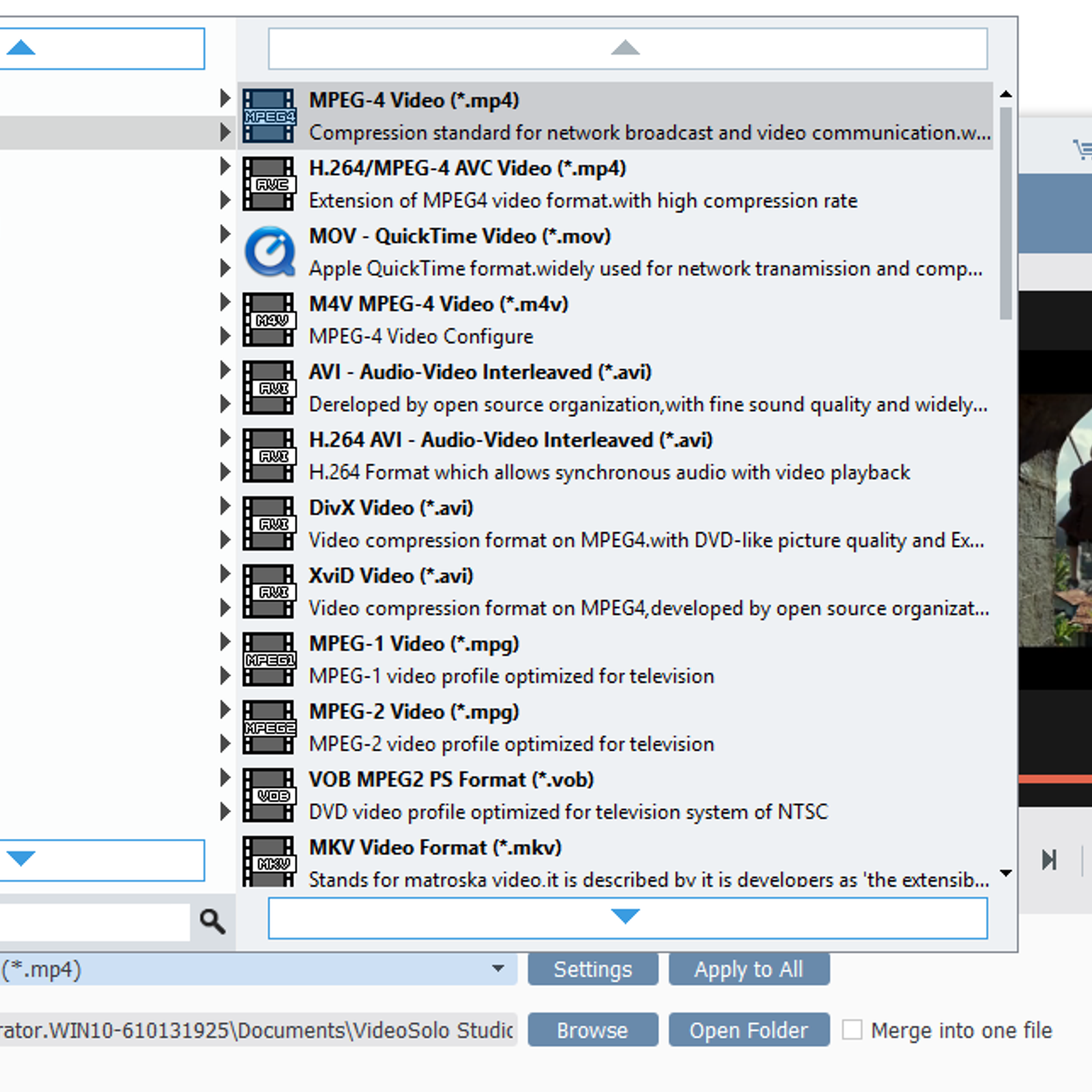Click scroll-down button of category list
The image size is (1092, 1092).
pos(102,860)
